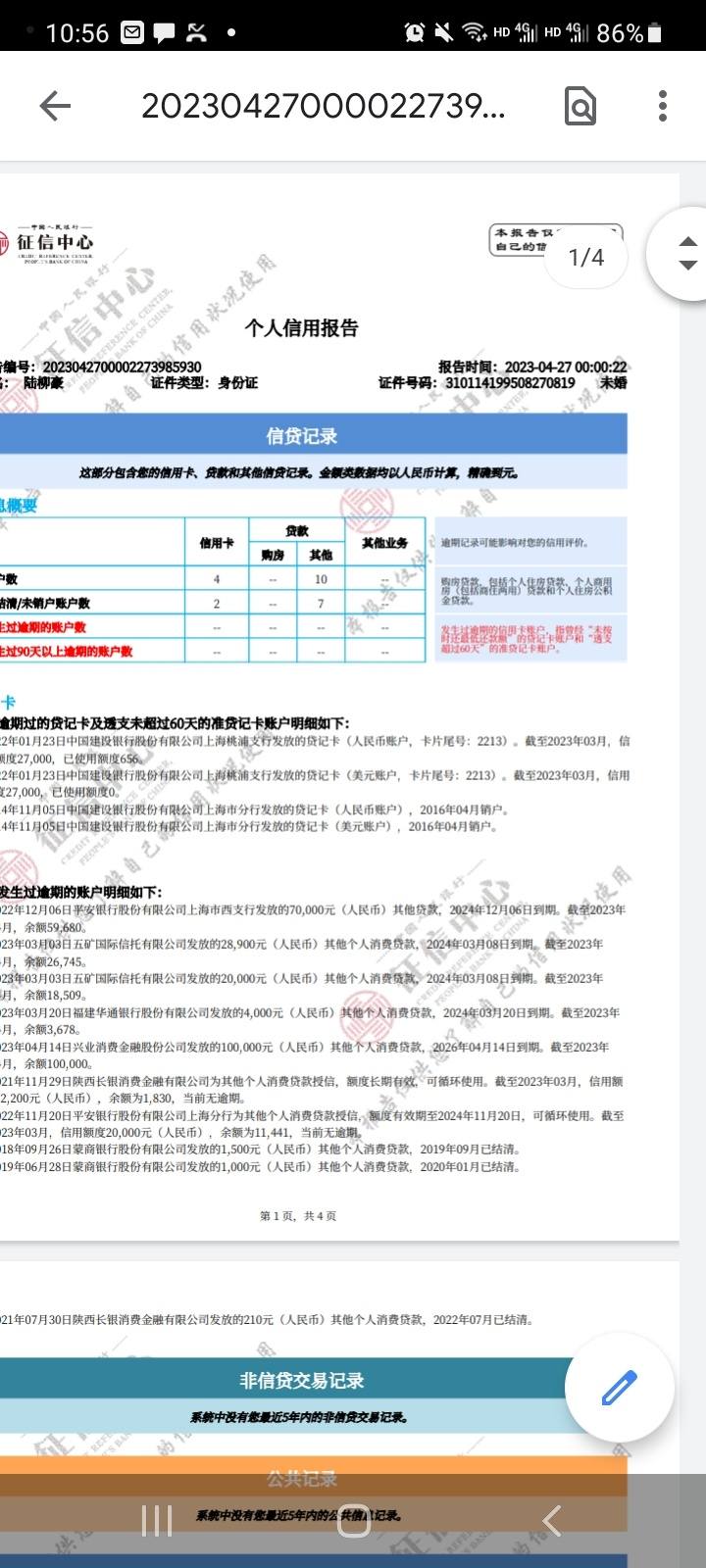Tap the document title 20230427000022739...
706x1568 pixels.
[x=324, y=106]
